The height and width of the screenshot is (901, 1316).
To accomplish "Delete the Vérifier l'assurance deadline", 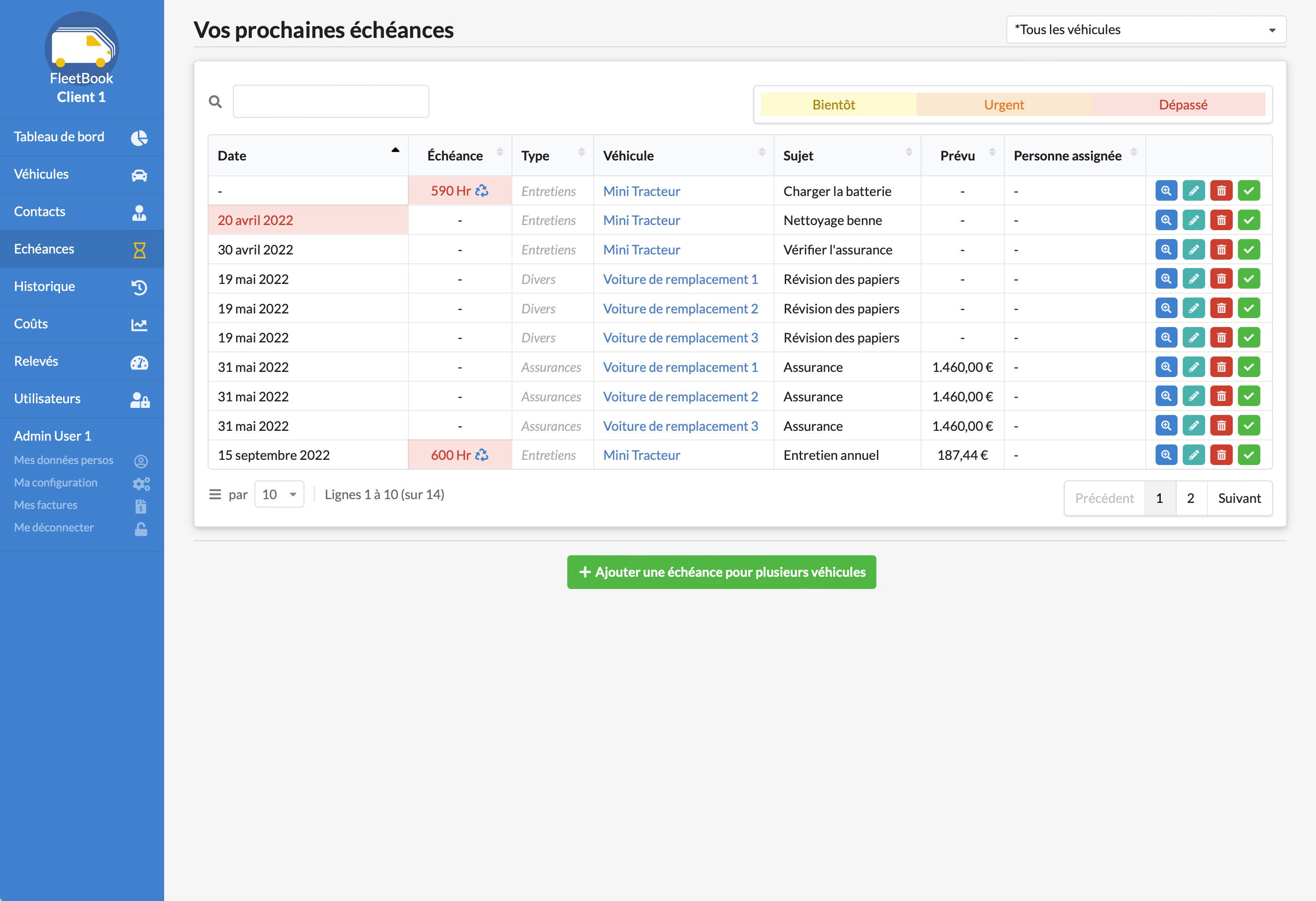I will coord(1222,250).
